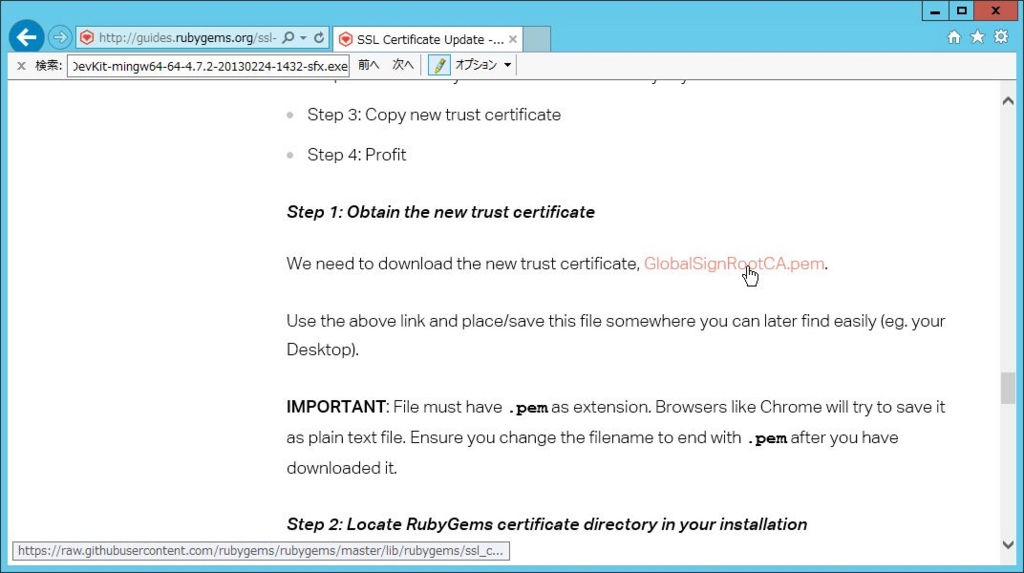
Task: Open Favorites with the star icon
Action: click(x=977, y=37)
